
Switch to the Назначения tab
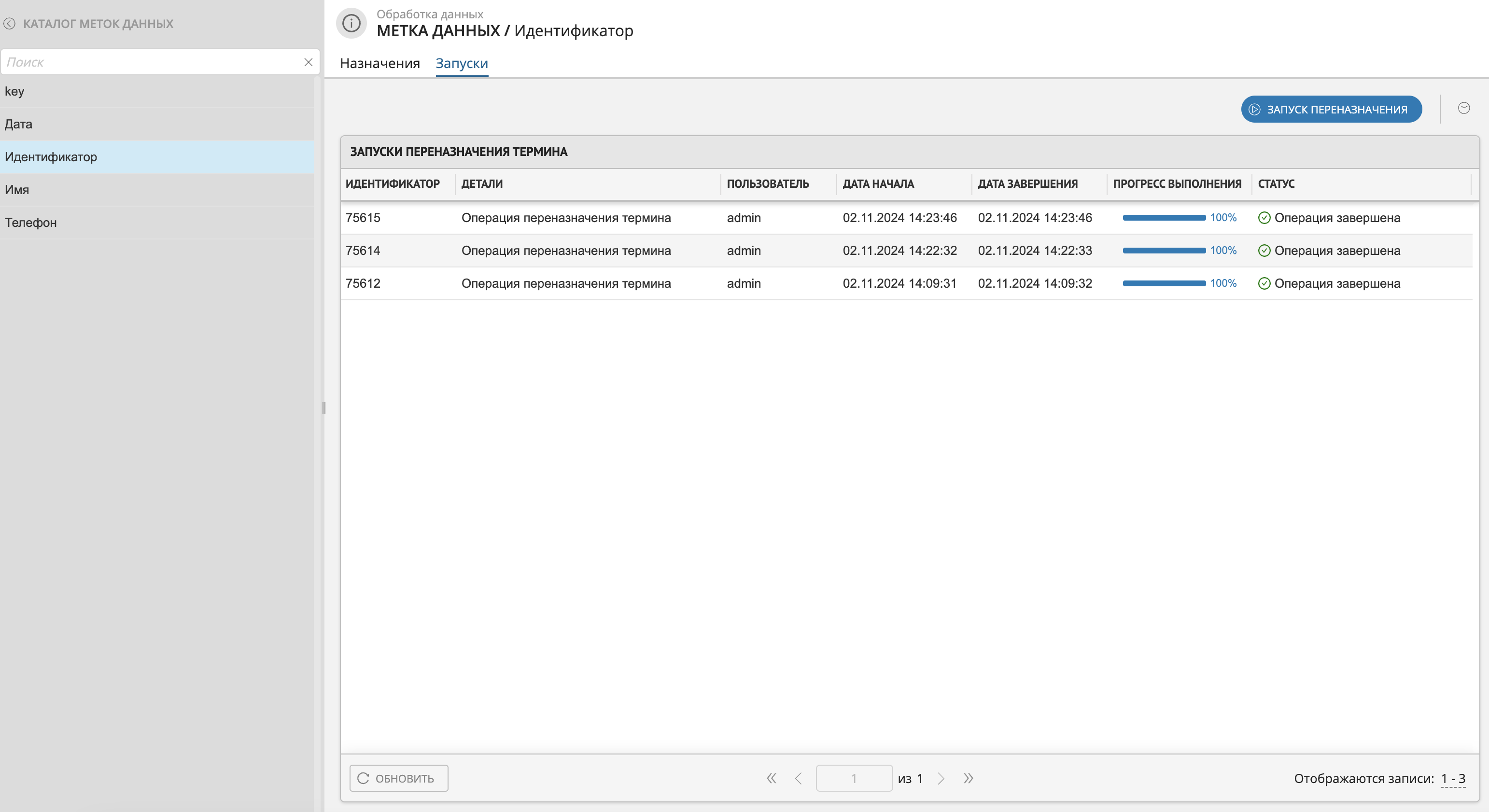point(380,63)
